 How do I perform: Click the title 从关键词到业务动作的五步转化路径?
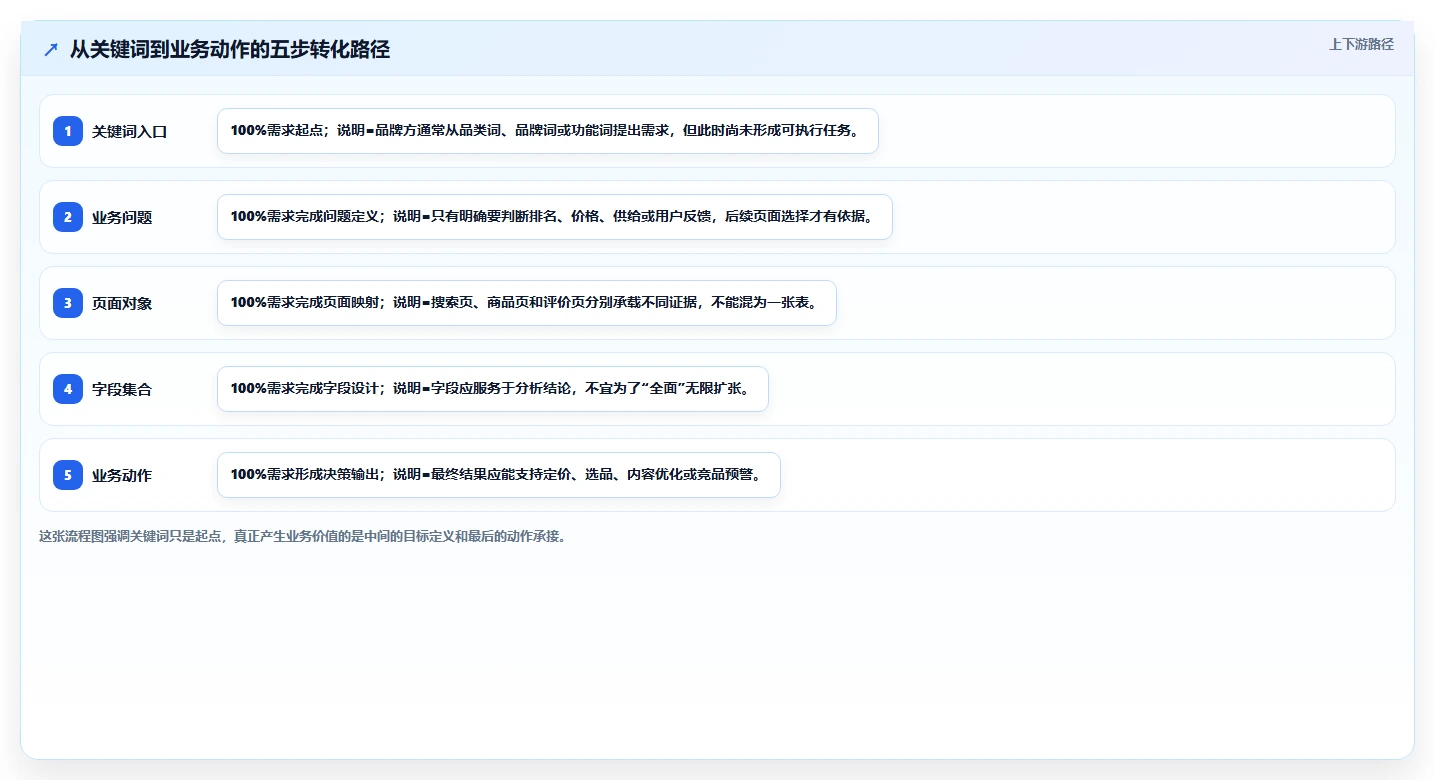coord(230,50)
